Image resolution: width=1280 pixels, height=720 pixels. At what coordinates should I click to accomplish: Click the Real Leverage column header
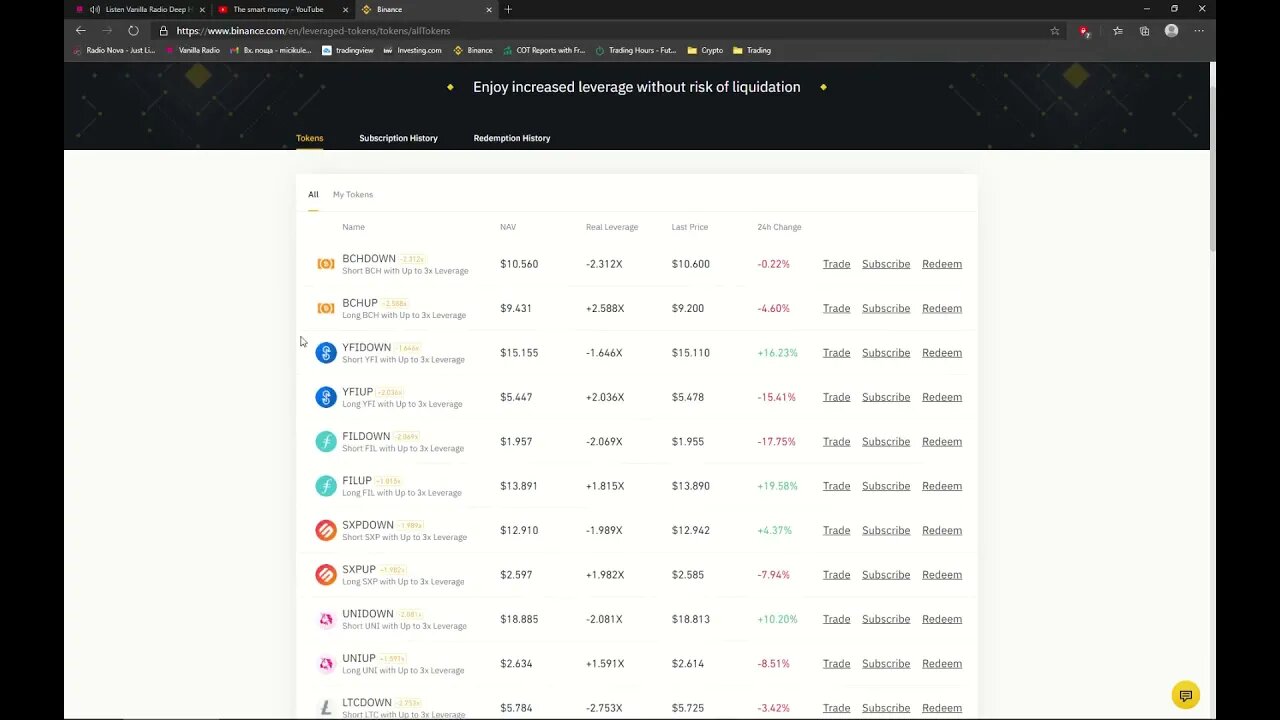(612, 227)
